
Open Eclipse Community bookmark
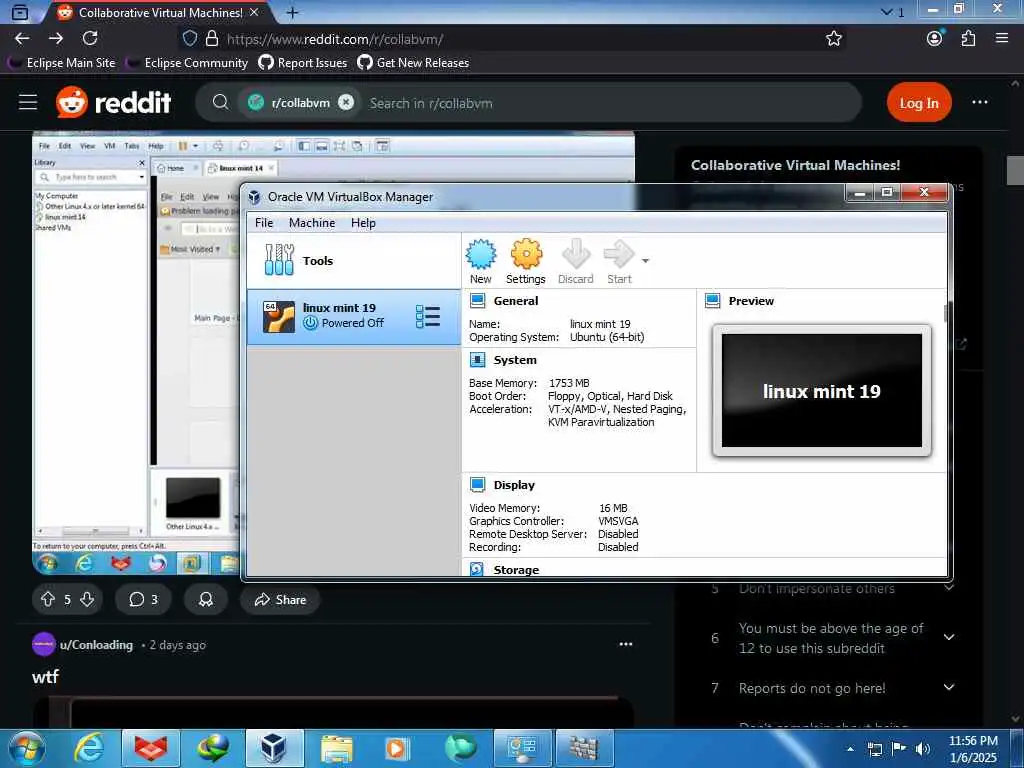click(187, 63)
